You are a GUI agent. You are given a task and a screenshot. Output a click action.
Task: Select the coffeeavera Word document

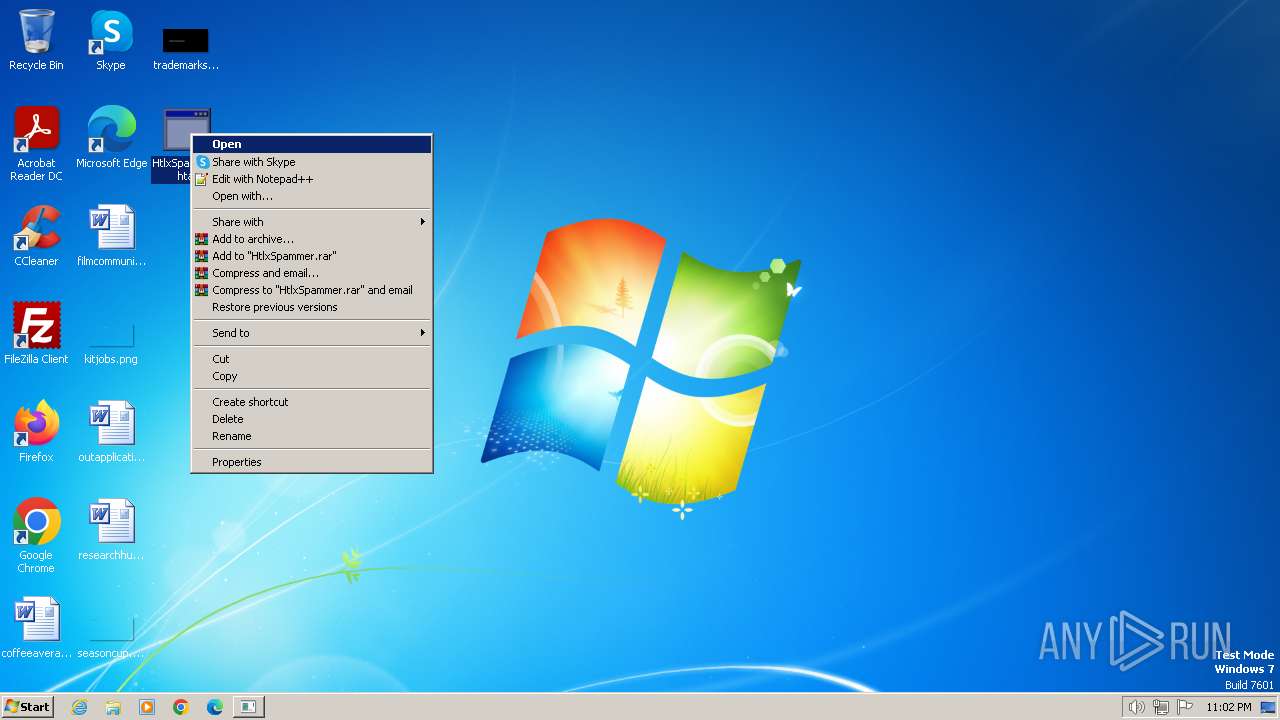(36, 628)
